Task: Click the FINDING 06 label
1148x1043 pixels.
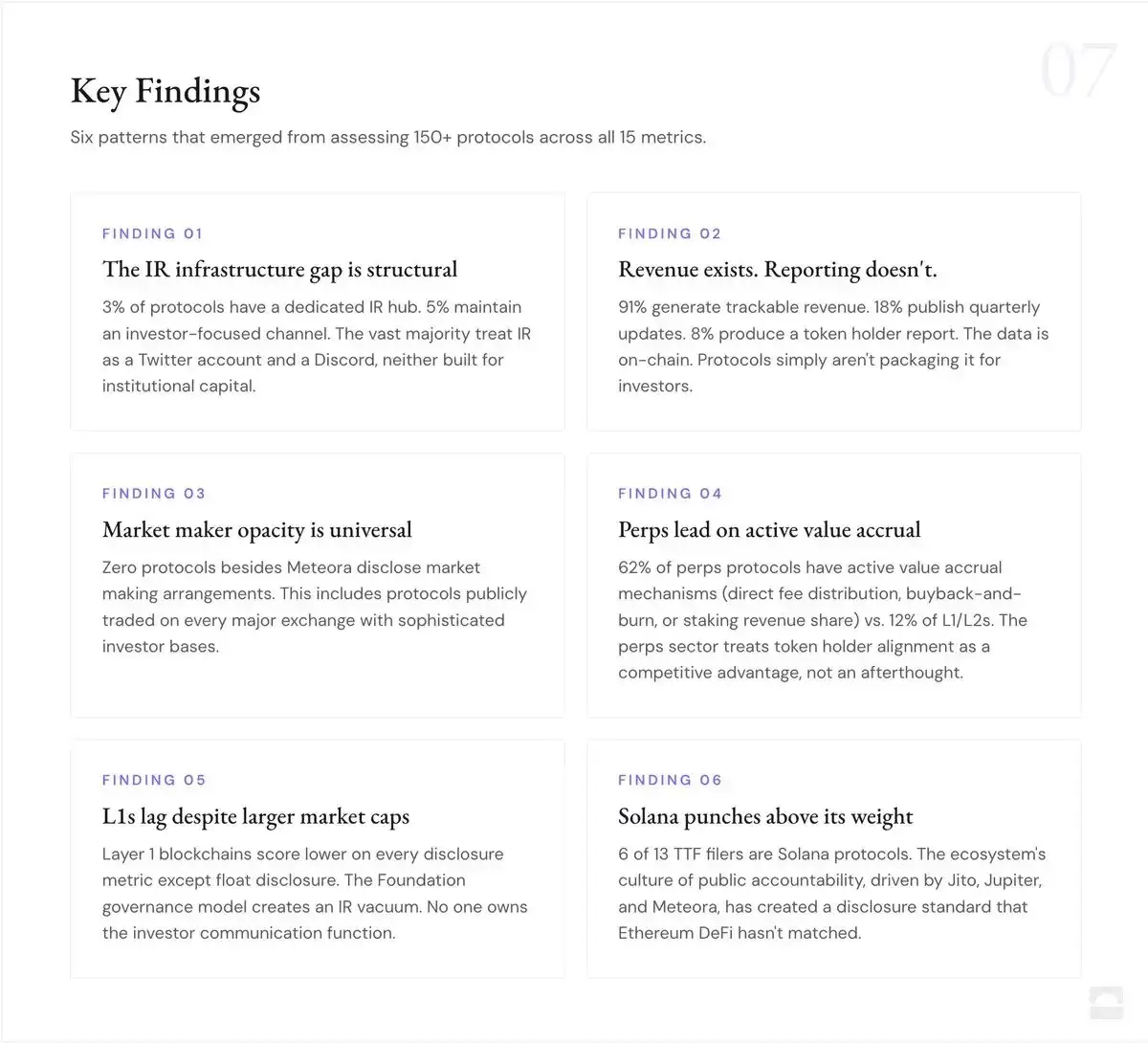Action: click(670, 780)
